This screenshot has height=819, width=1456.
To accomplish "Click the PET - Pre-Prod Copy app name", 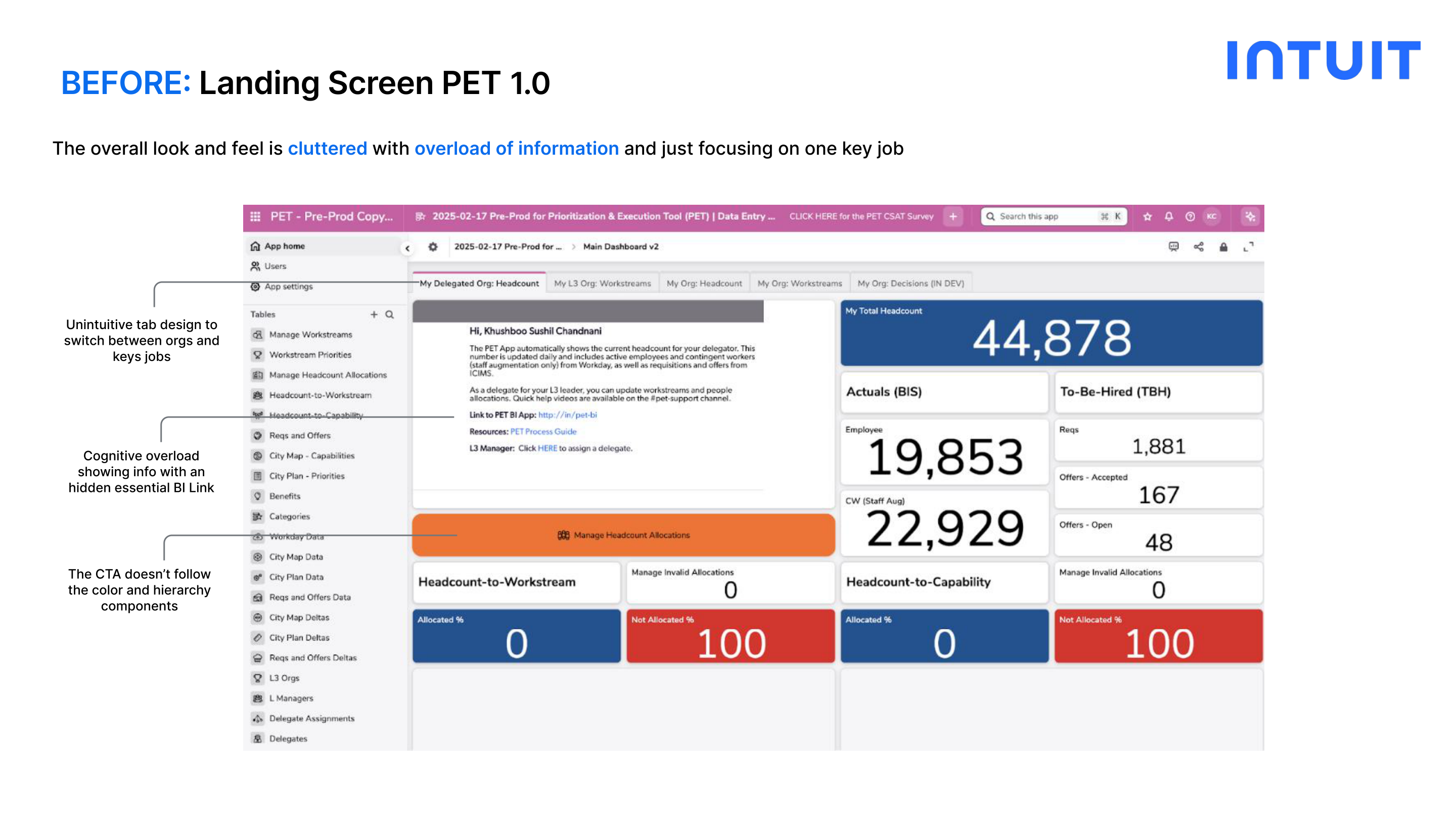I will point(331,216).
